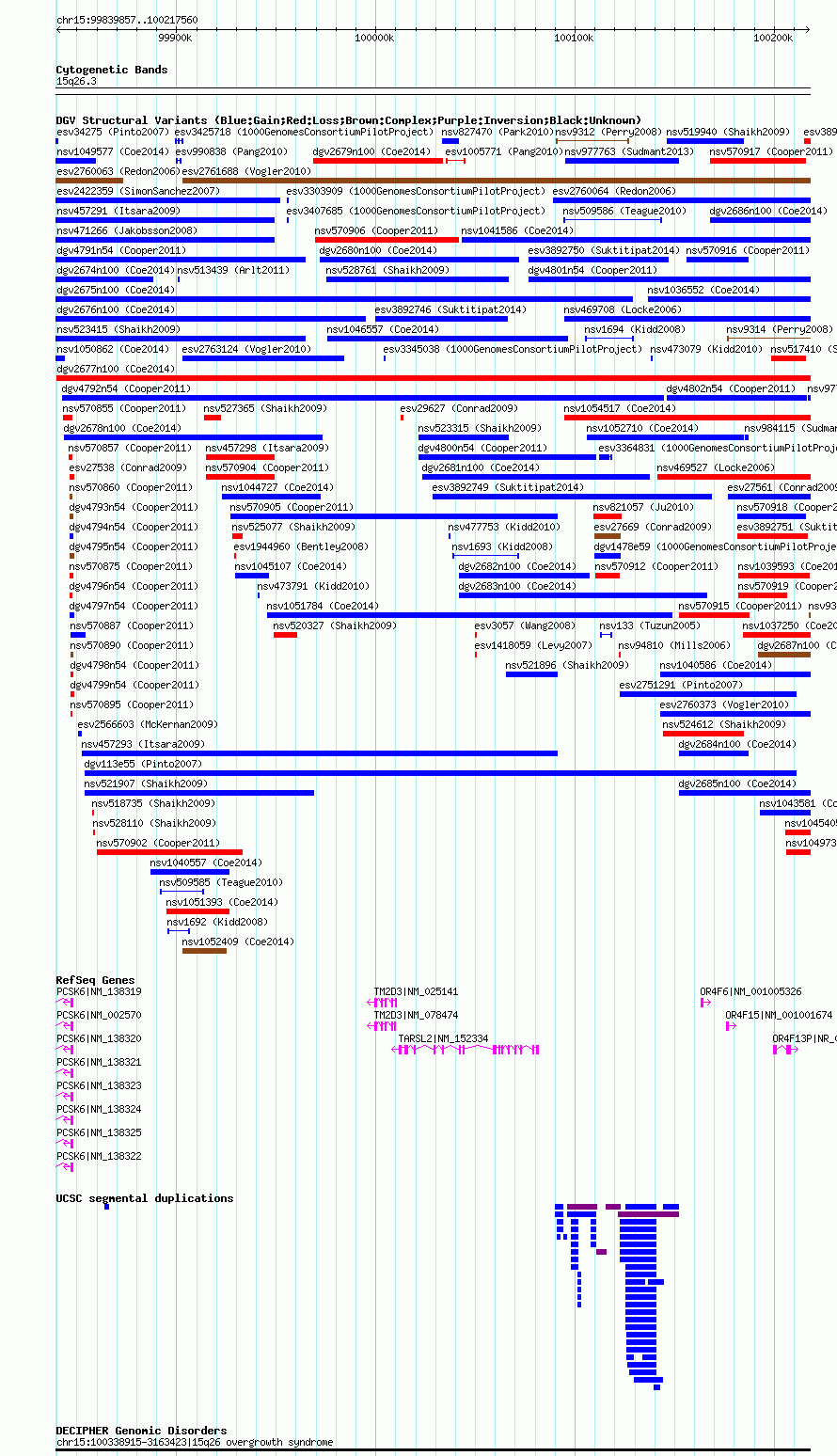Select the esv2760063 (Redon2006) variant label
This screenshot has width=837, height=1456.
tap(118, 171)
